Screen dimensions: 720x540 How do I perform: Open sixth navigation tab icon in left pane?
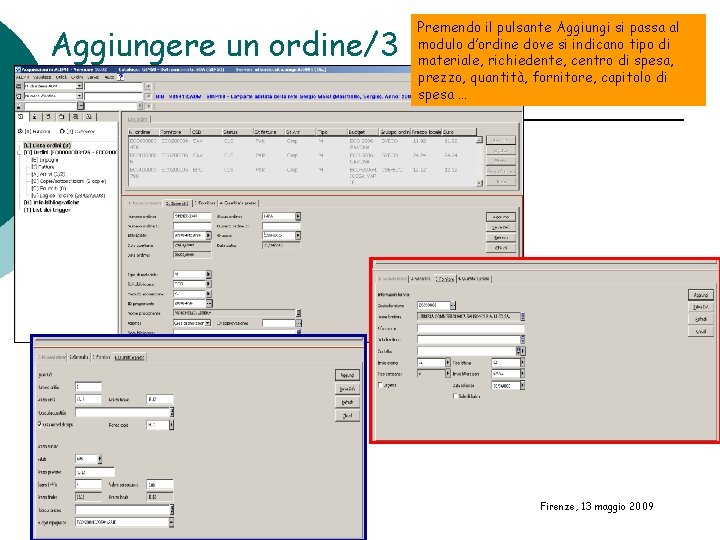[x=89, y=117]
